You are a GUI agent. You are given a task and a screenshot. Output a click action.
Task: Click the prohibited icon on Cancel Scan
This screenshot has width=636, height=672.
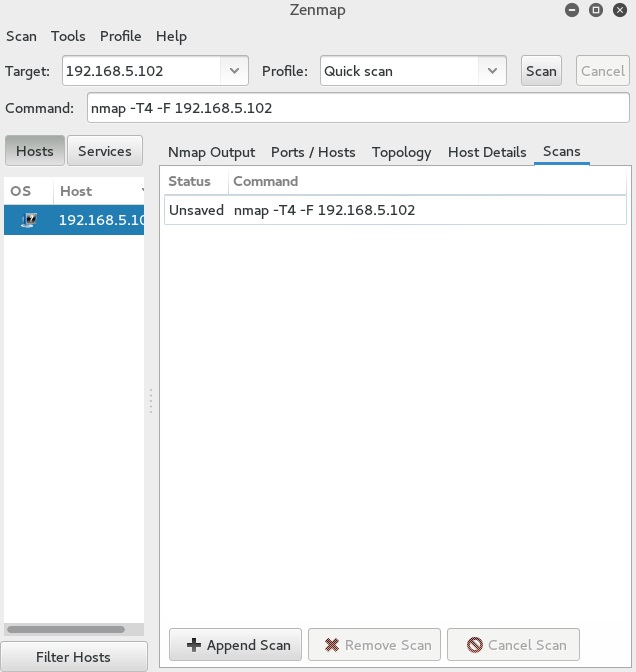pyautogui.click(x=475, y=645)
